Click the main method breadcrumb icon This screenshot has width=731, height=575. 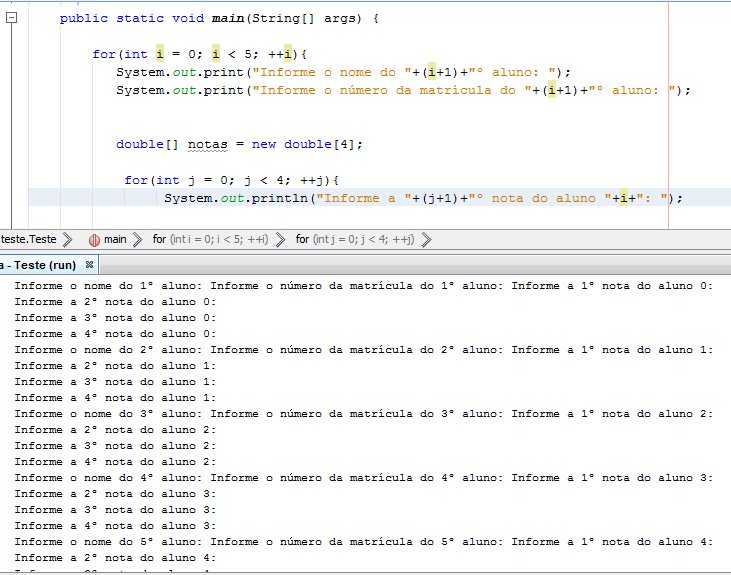94,240
